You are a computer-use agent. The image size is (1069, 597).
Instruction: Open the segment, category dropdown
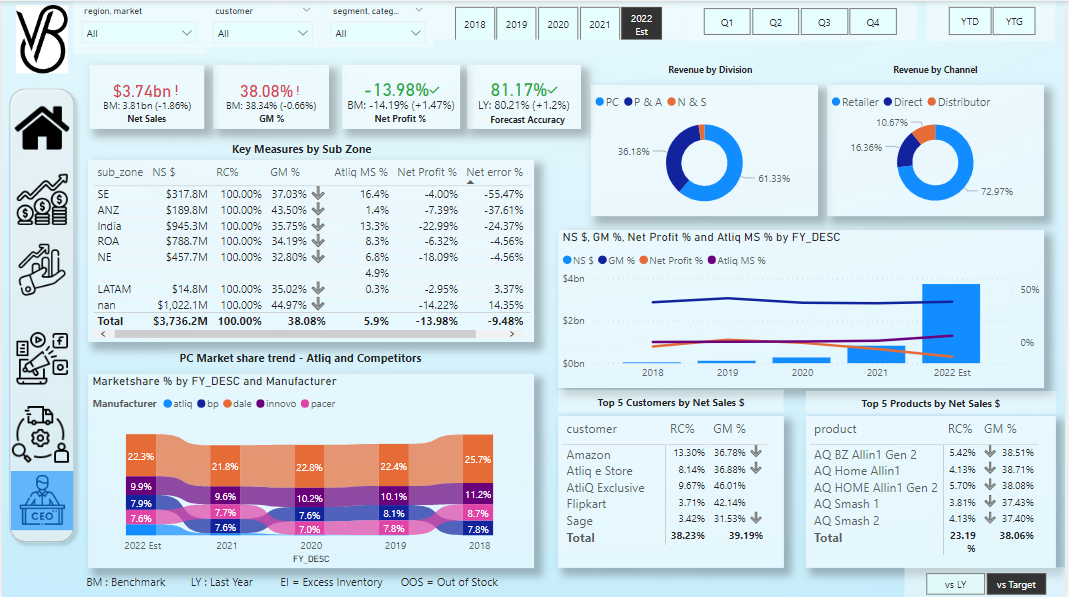click(x=379, y=33)
